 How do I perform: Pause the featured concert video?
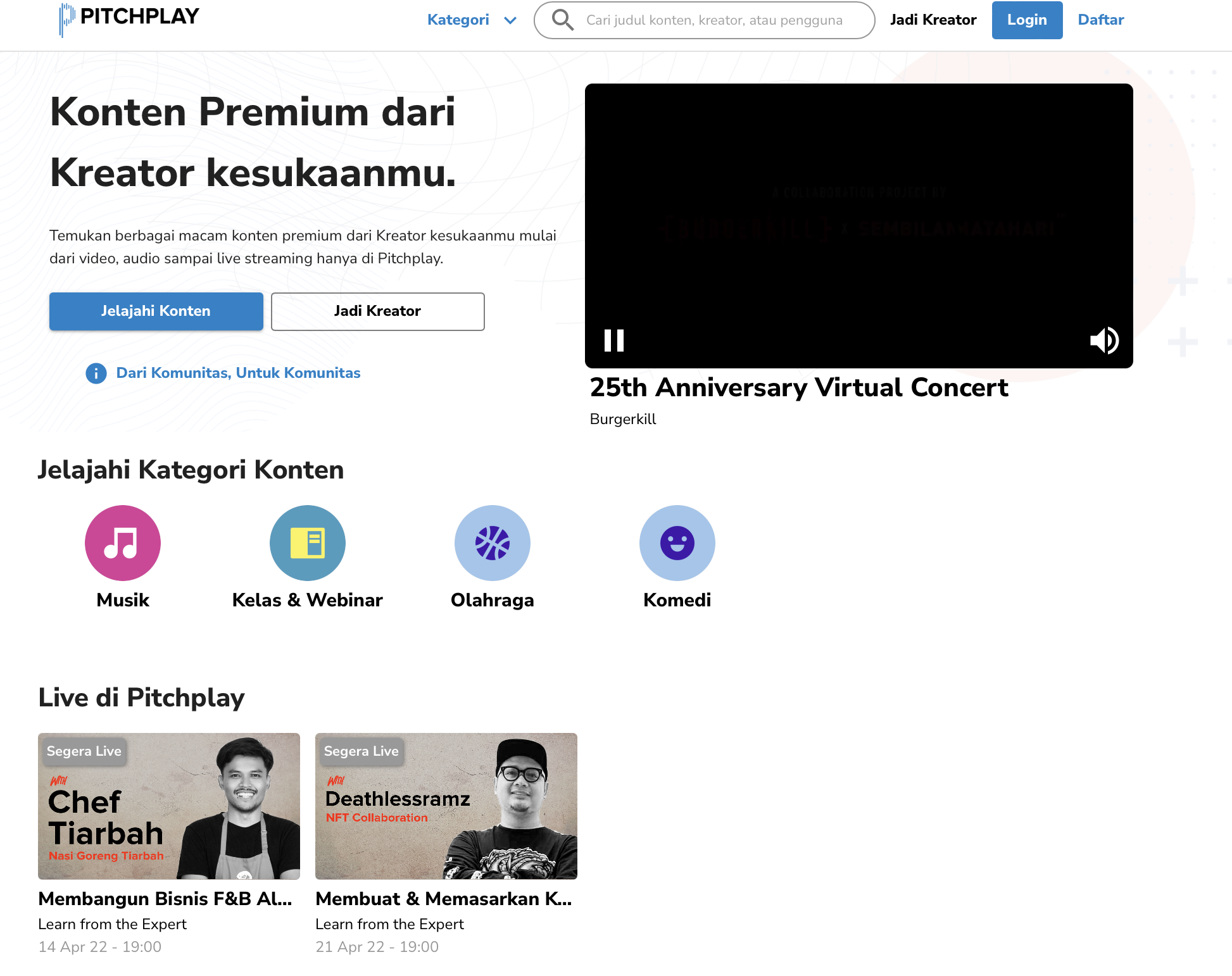[x=614, y=341]
